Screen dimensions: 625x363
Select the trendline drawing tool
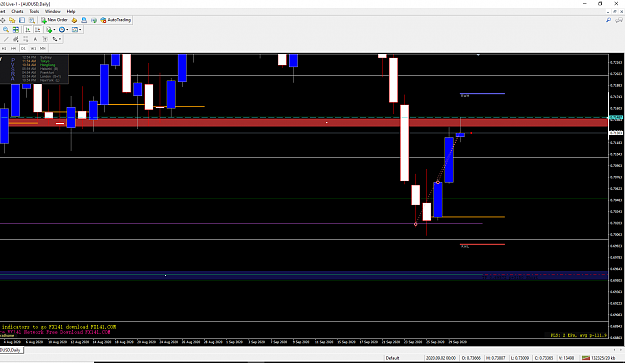coord(6,39)
